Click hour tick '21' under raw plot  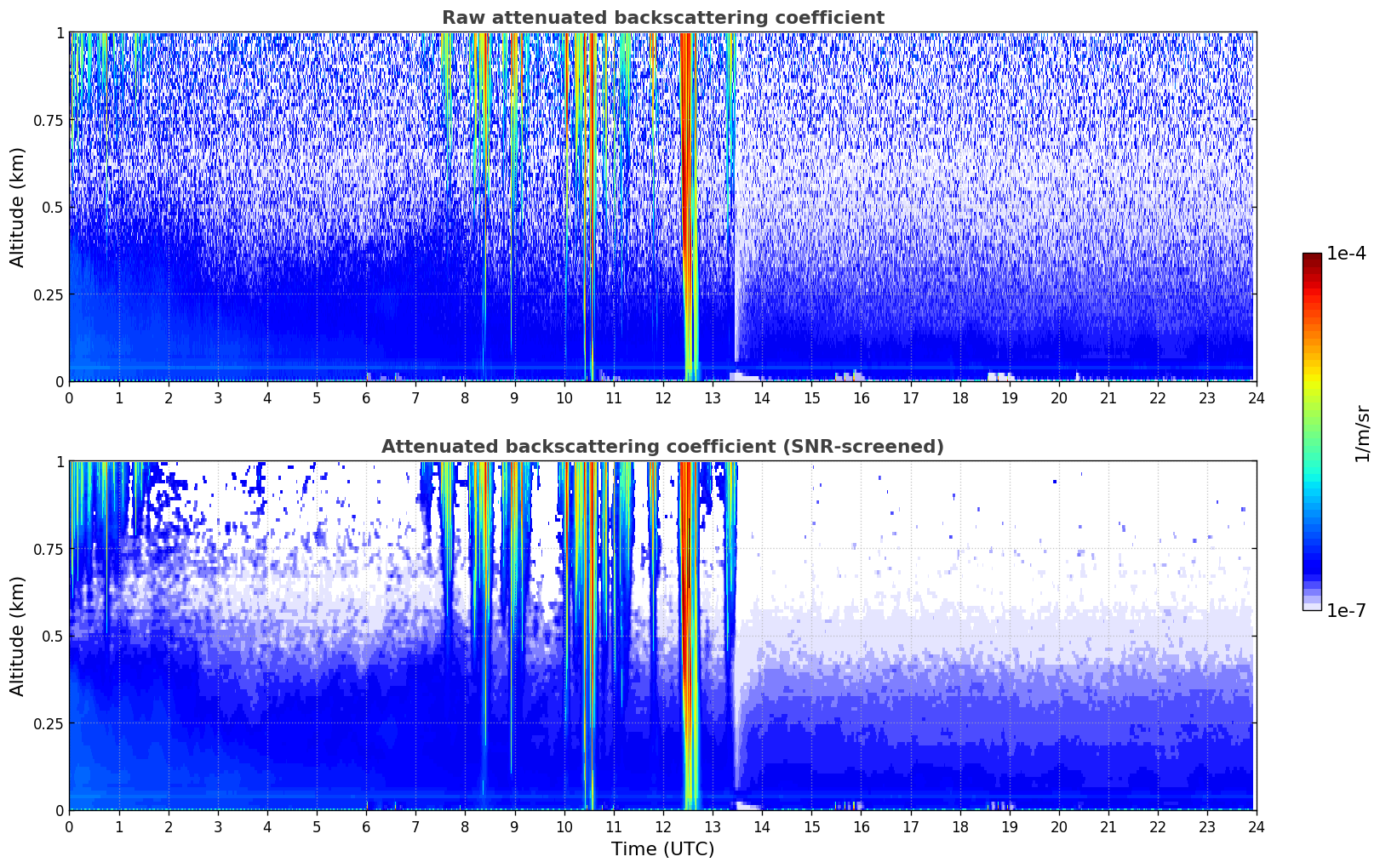click(1108, 397)
